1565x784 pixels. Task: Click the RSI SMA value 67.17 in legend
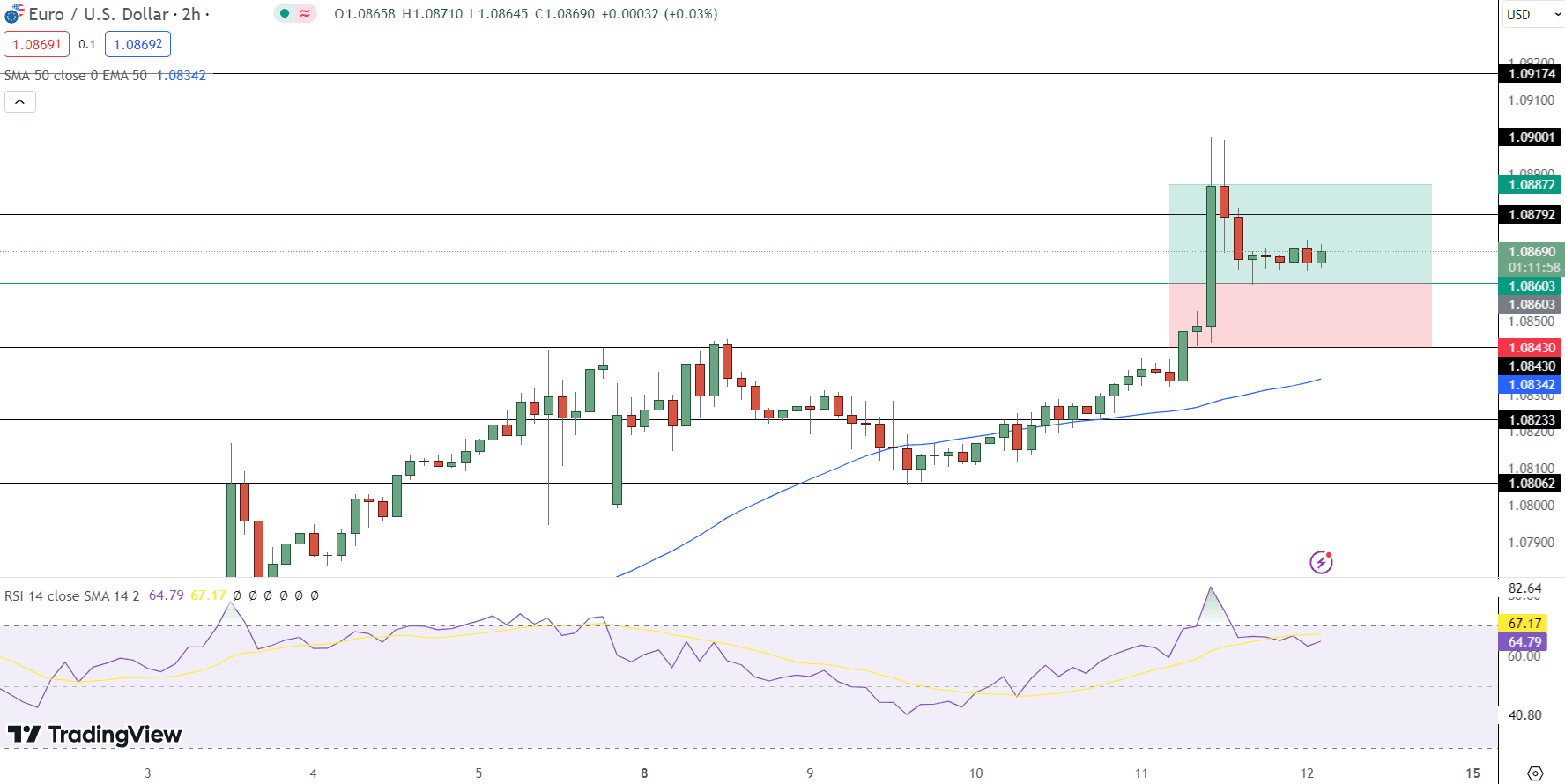pos(208,595)
